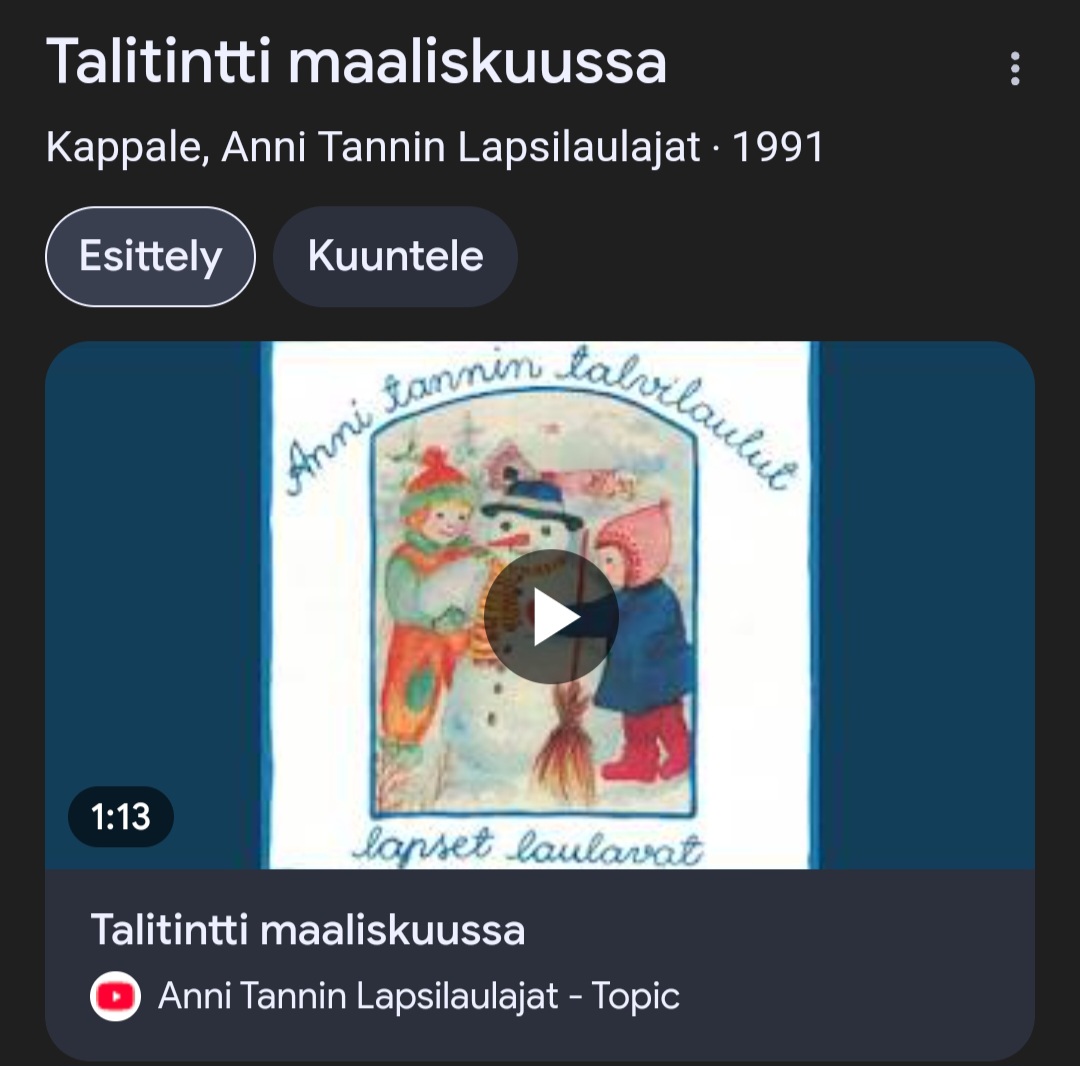Open the three-dot more options menu
This screenshot has width=1080, height=1066.
pyautogui.click(x=1015, y=69)
